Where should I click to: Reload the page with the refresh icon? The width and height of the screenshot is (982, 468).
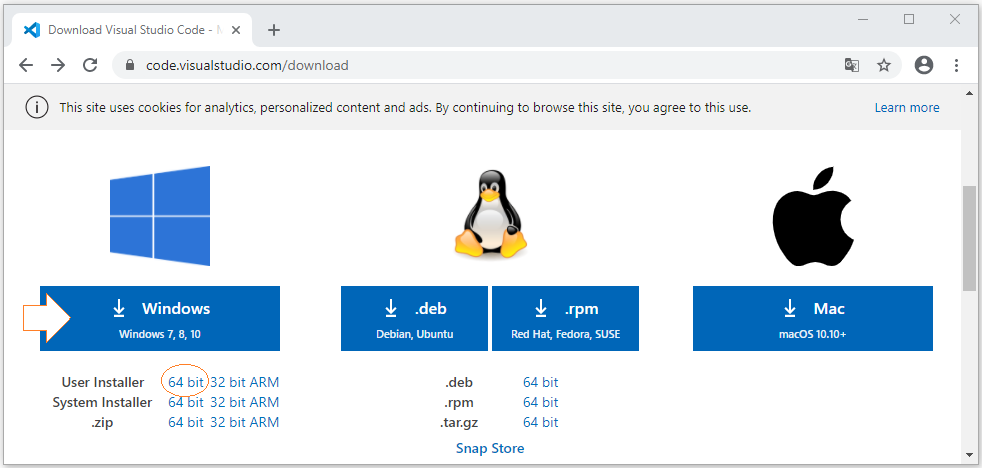coord(91,65)
